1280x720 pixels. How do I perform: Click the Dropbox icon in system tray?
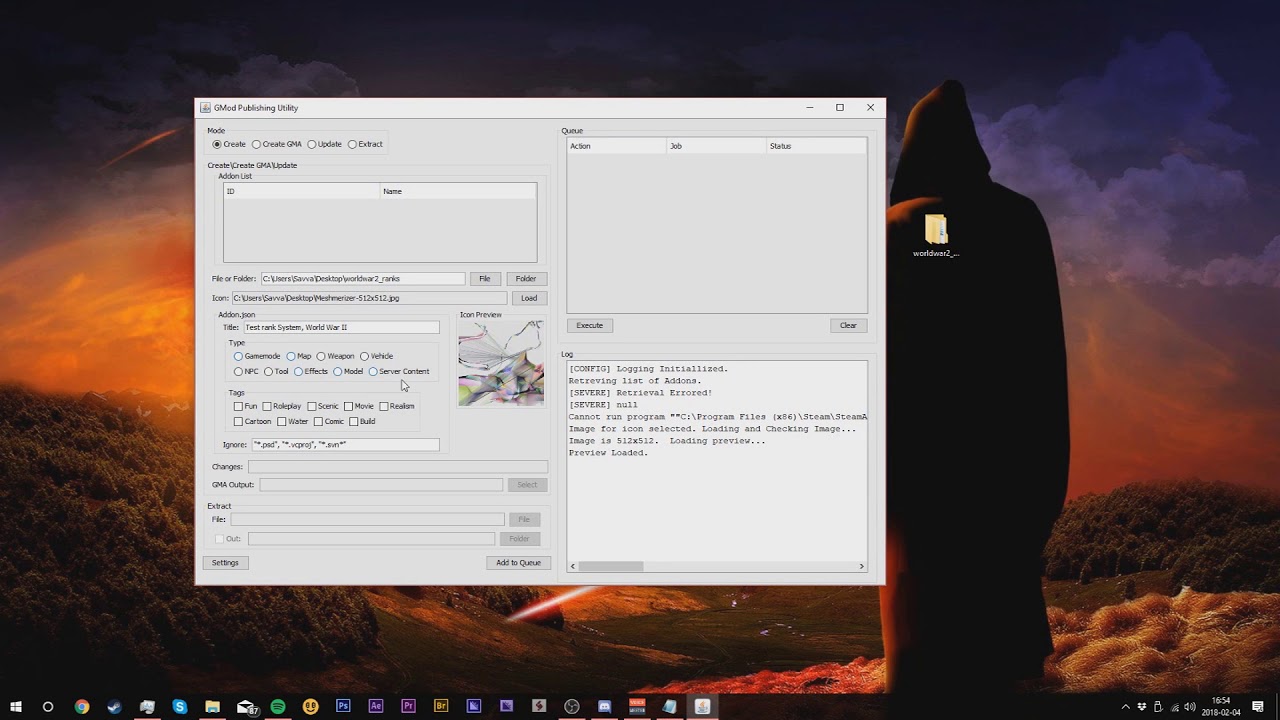[x=1142, y=707]
